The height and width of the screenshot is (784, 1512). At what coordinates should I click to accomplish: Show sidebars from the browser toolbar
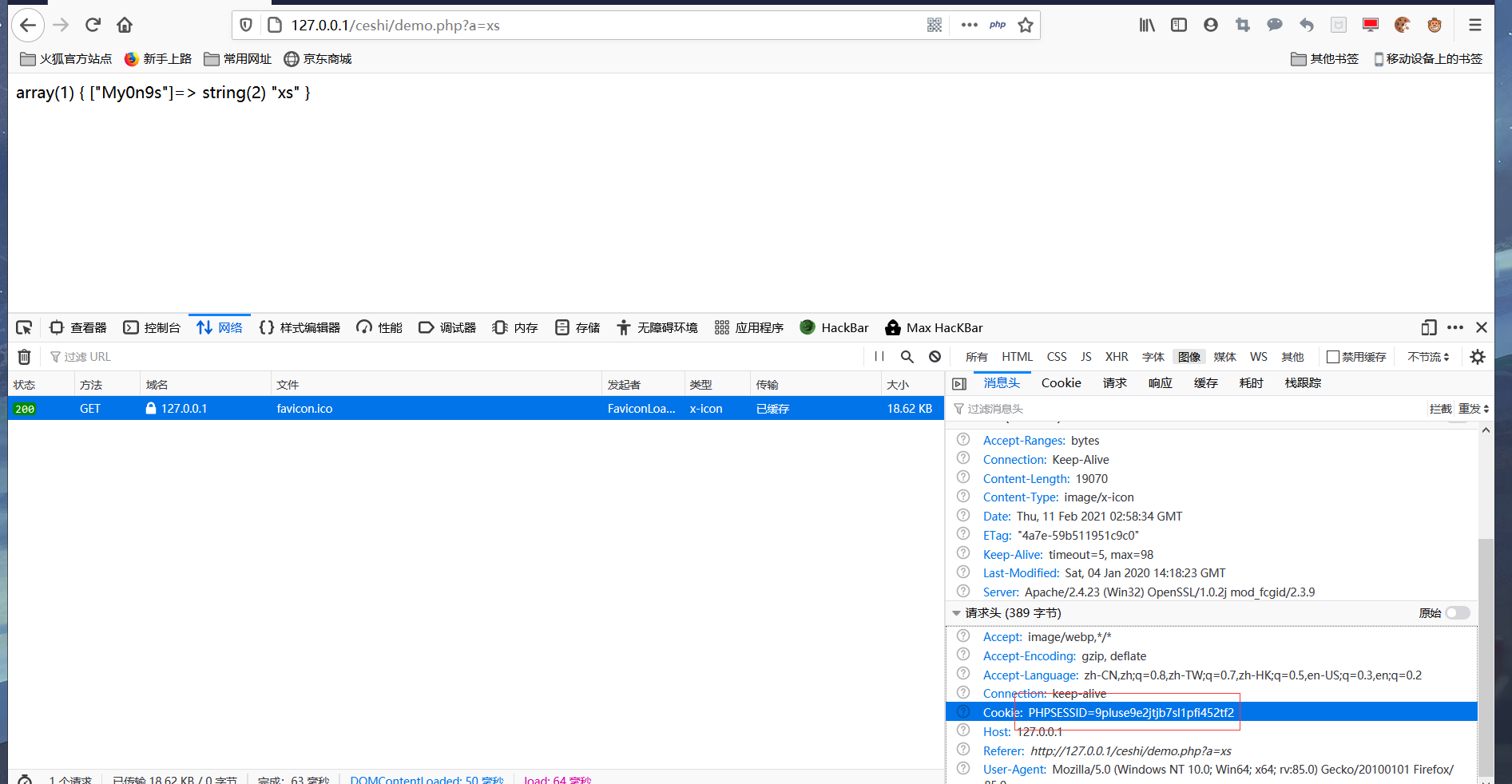(1179, 26)
